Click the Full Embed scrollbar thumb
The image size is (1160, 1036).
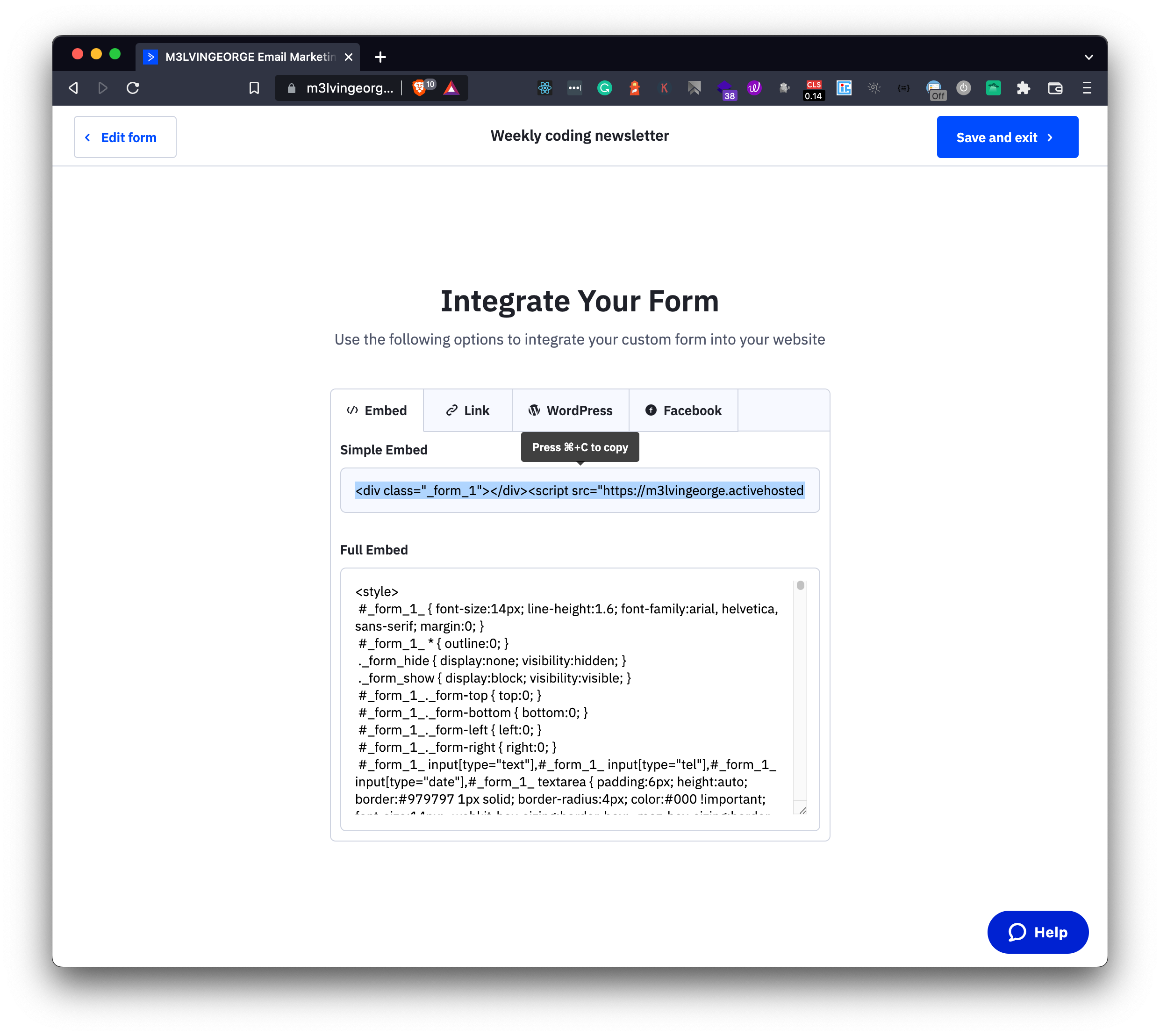(x=801, y=586)
